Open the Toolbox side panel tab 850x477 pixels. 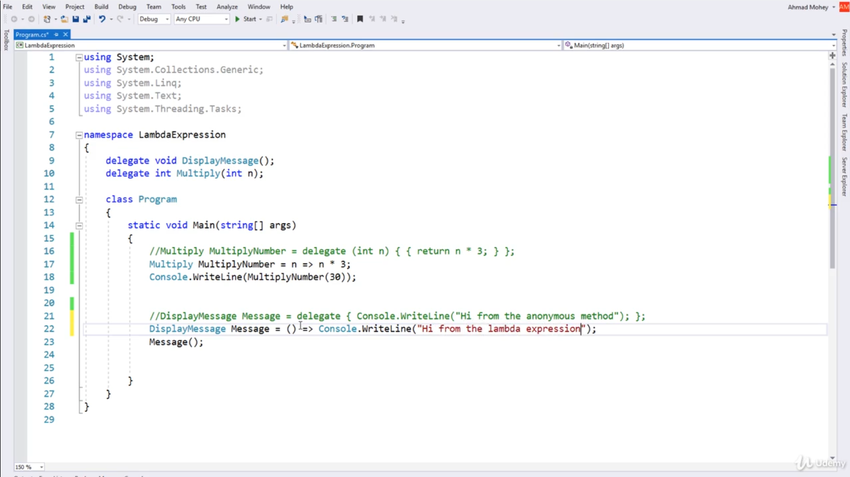point(6,40)
